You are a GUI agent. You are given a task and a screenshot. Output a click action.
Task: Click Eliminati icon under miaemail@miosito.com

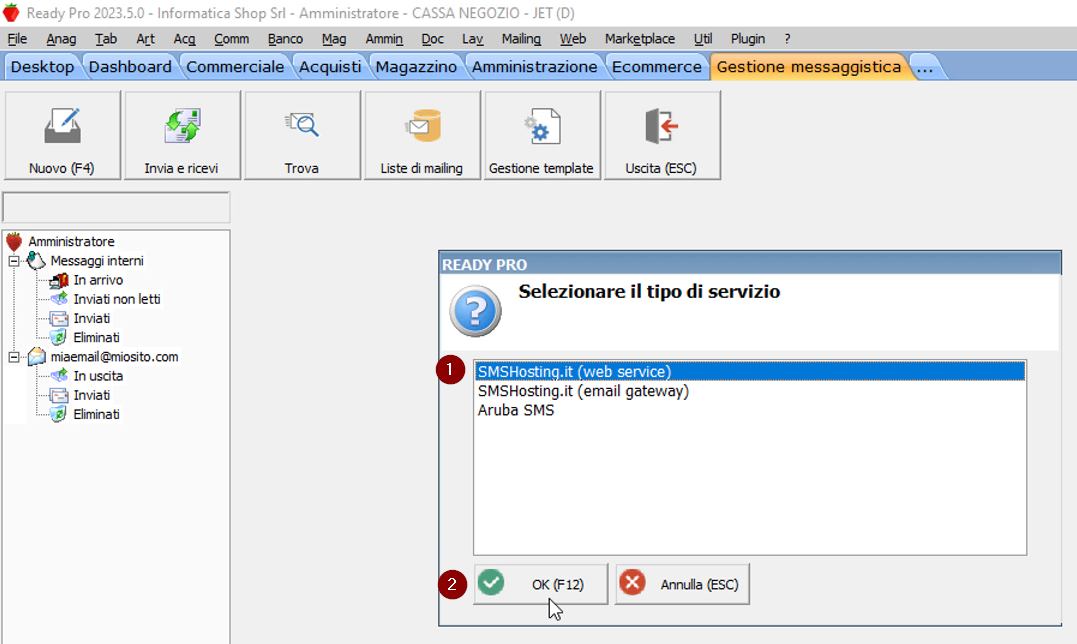[59, 415]
